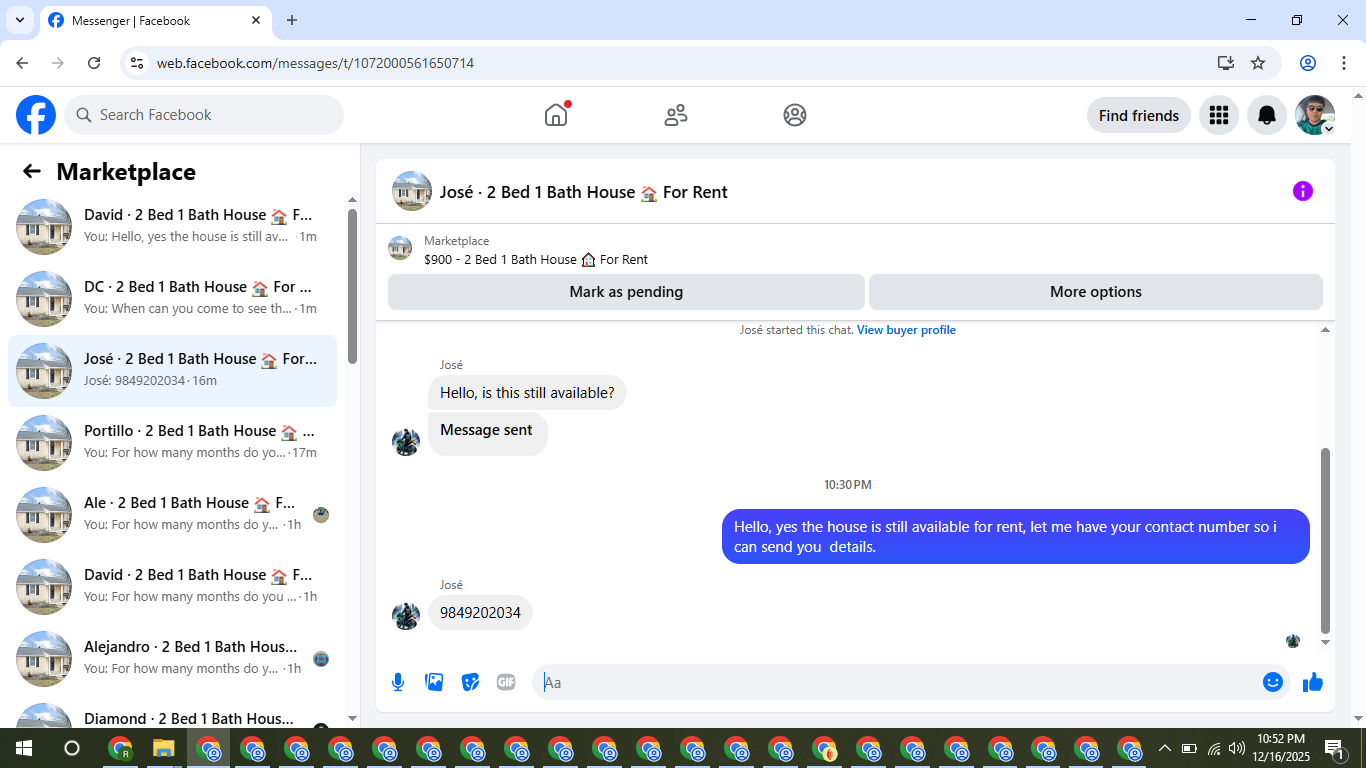Open File Explorer from the taskbar
This screenshot has width=1366, height=768.
(163, 748)
